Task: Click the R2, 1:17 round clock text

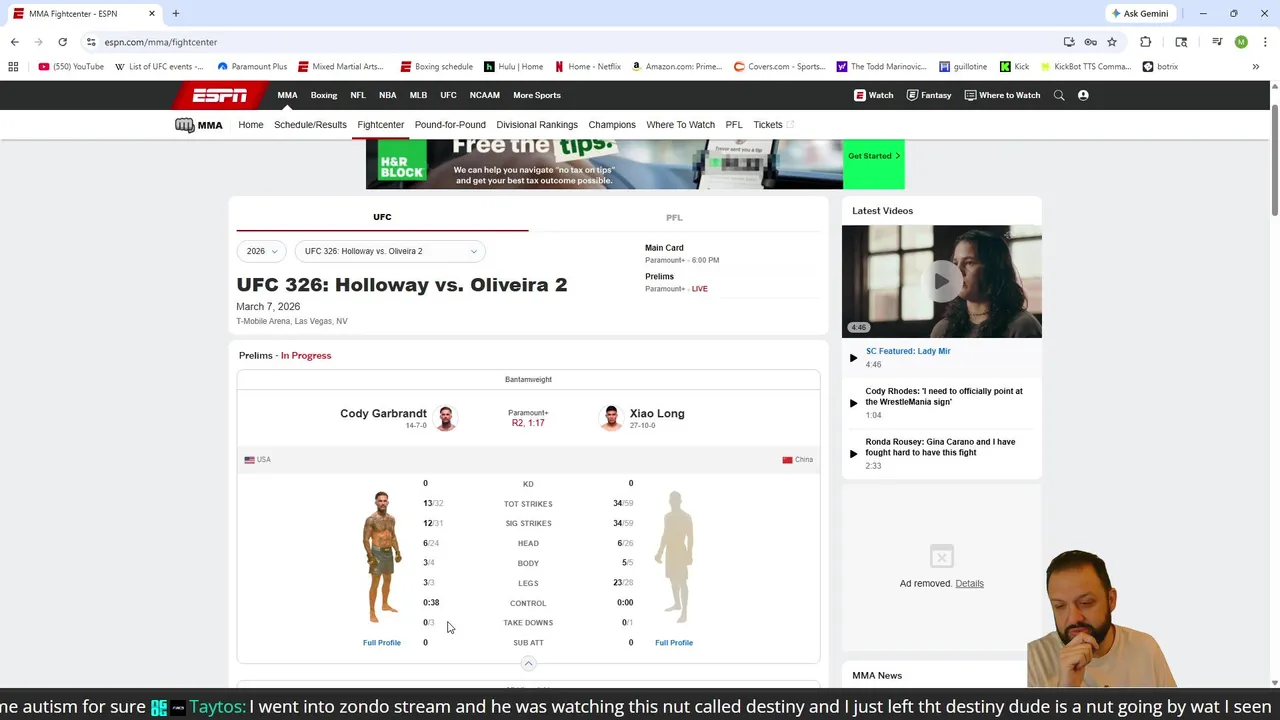Action: click(528, 423)
